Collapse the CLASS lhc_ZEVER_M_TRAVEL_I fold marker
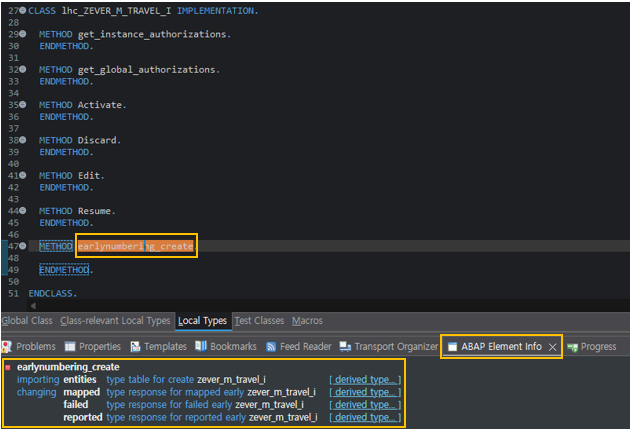The width and height of the screenshot is (630, 429). click(x=23, y=10)
